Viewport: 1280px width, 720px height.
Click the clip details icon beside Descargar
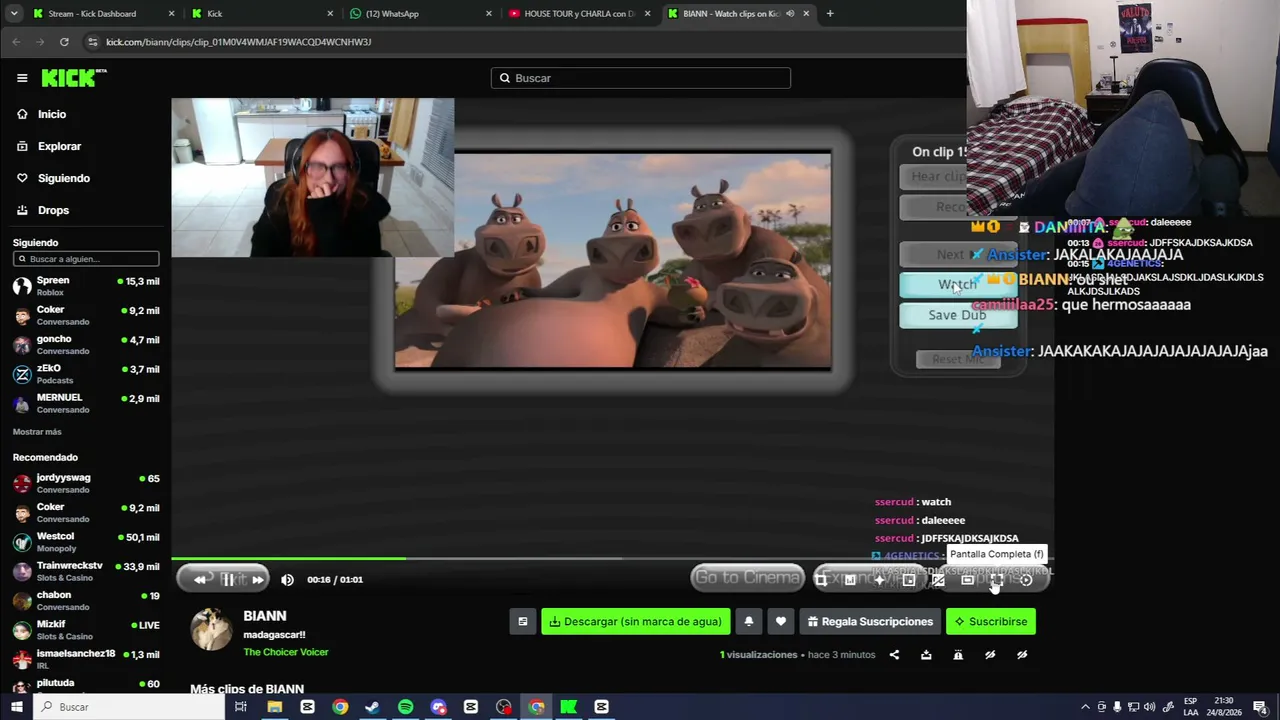[x=522, y=621]
